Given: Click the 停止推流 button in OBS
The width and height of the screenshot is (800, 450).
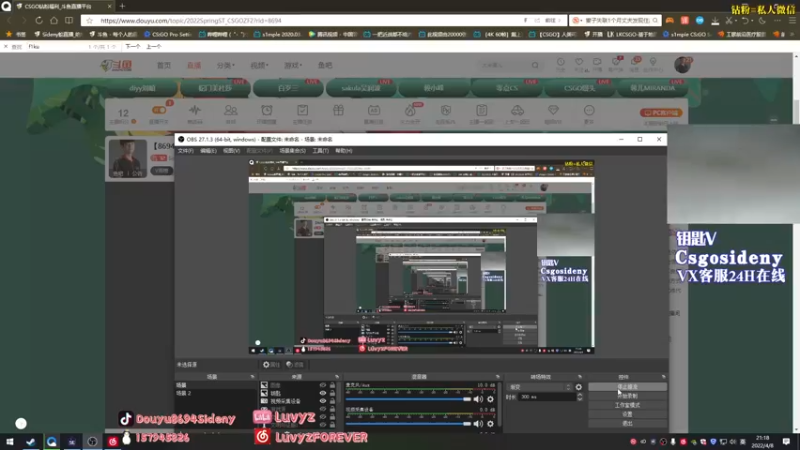Looking at the screenshot, I should (x=627, y=387).
